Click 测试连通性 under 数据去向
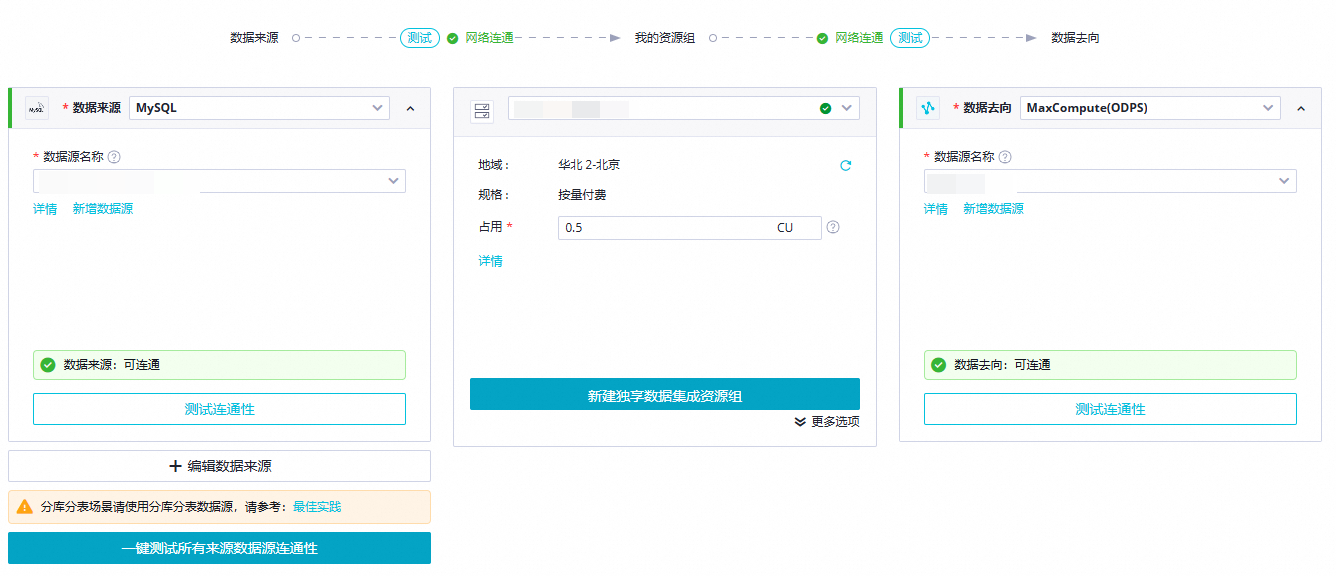Screen dimensions: 1336x576 pyautogui.click(x=1110, y=409)
